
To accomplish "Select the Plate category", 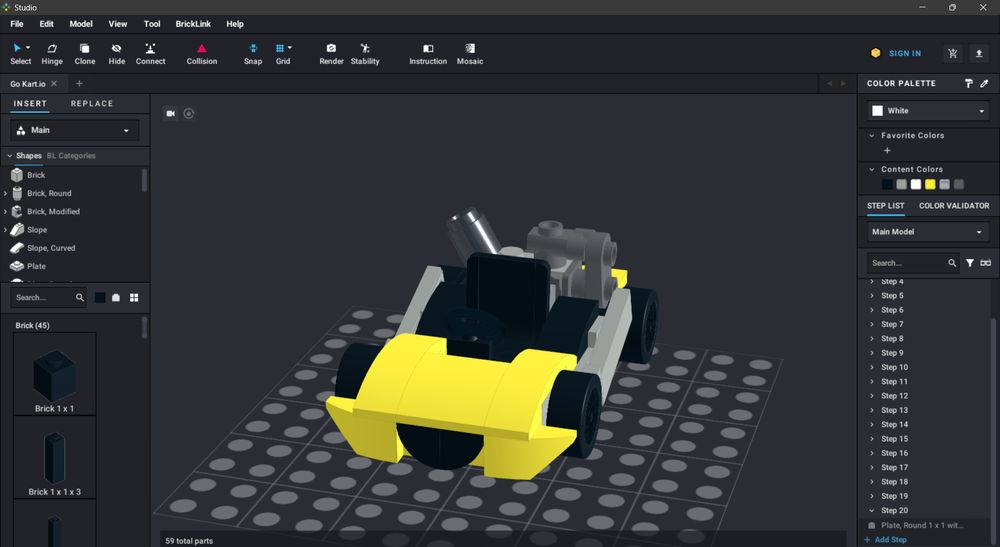I will point(36,266).
